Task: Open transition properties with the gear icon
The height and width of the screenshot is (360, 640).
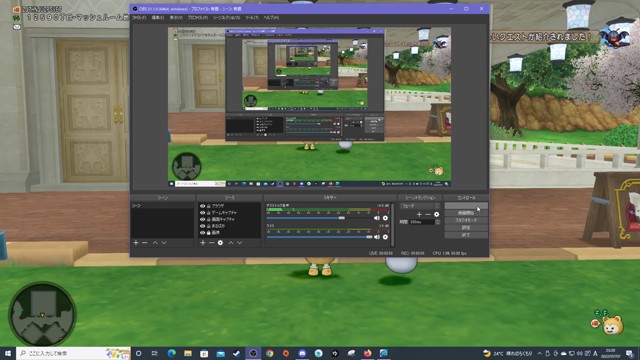Action: point(437,214)
